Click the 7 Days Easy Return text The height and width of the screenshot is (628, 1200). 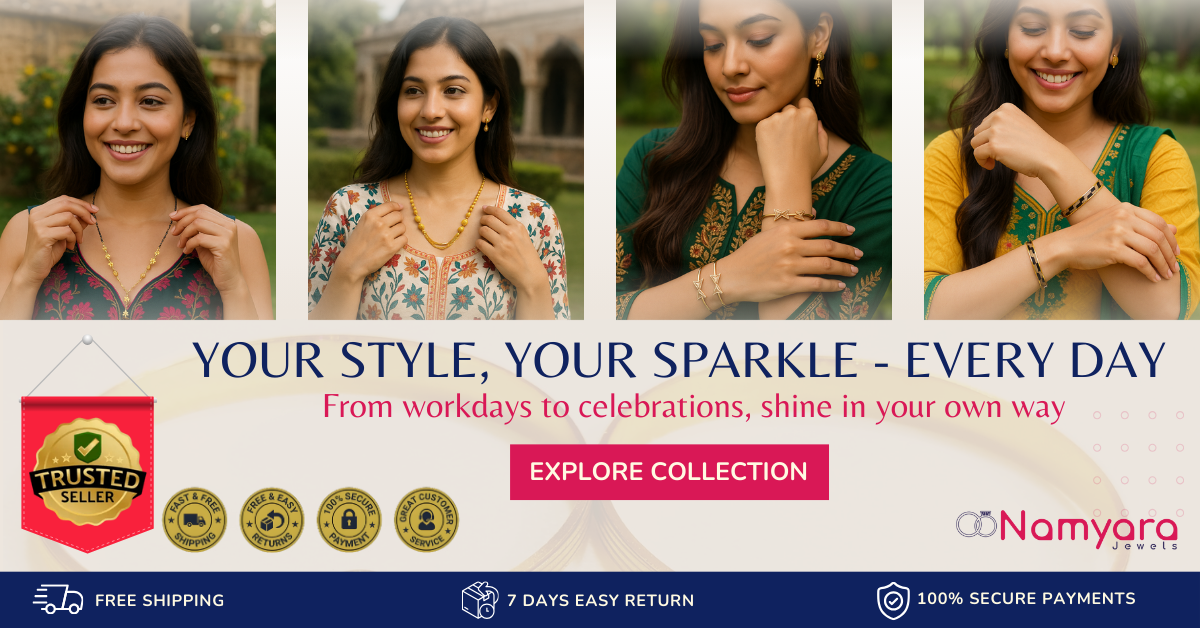(x=600, y=601)
